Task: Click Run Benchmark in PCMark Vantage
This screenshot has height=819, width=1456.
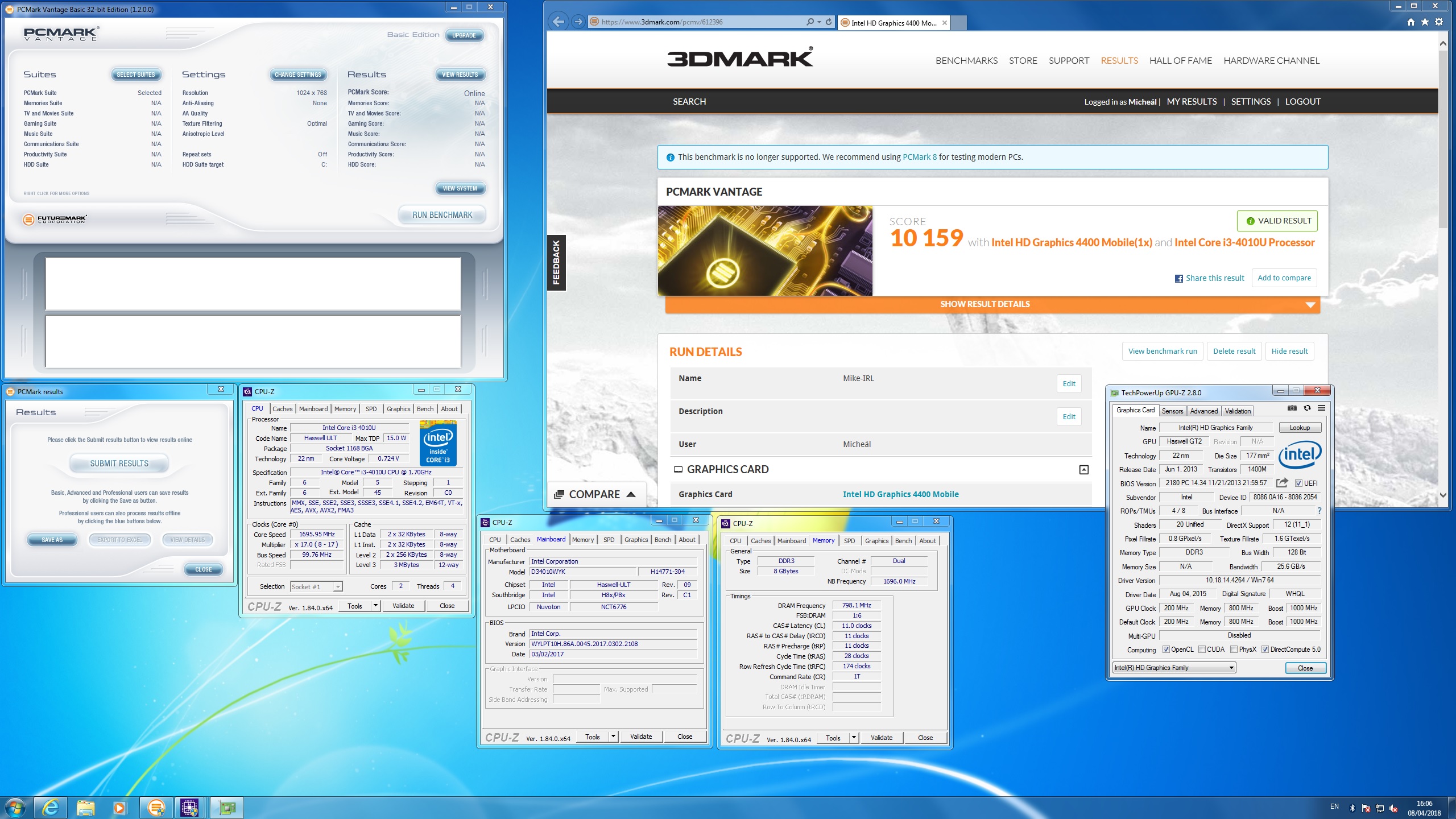Action: click(x=442, y=215)
